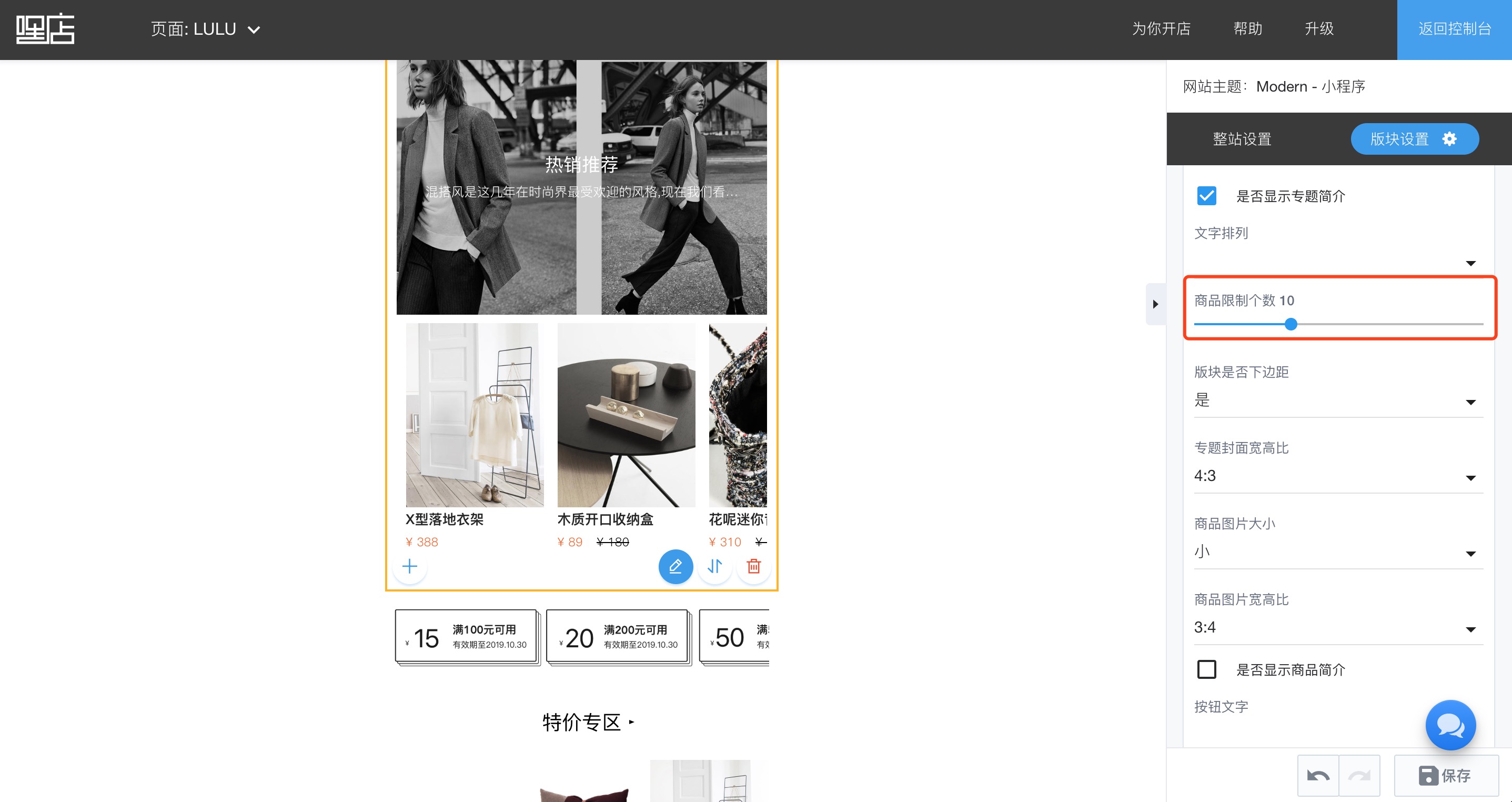Uncheck the 是否显示专题简介 checkbox

(1207, 196)
